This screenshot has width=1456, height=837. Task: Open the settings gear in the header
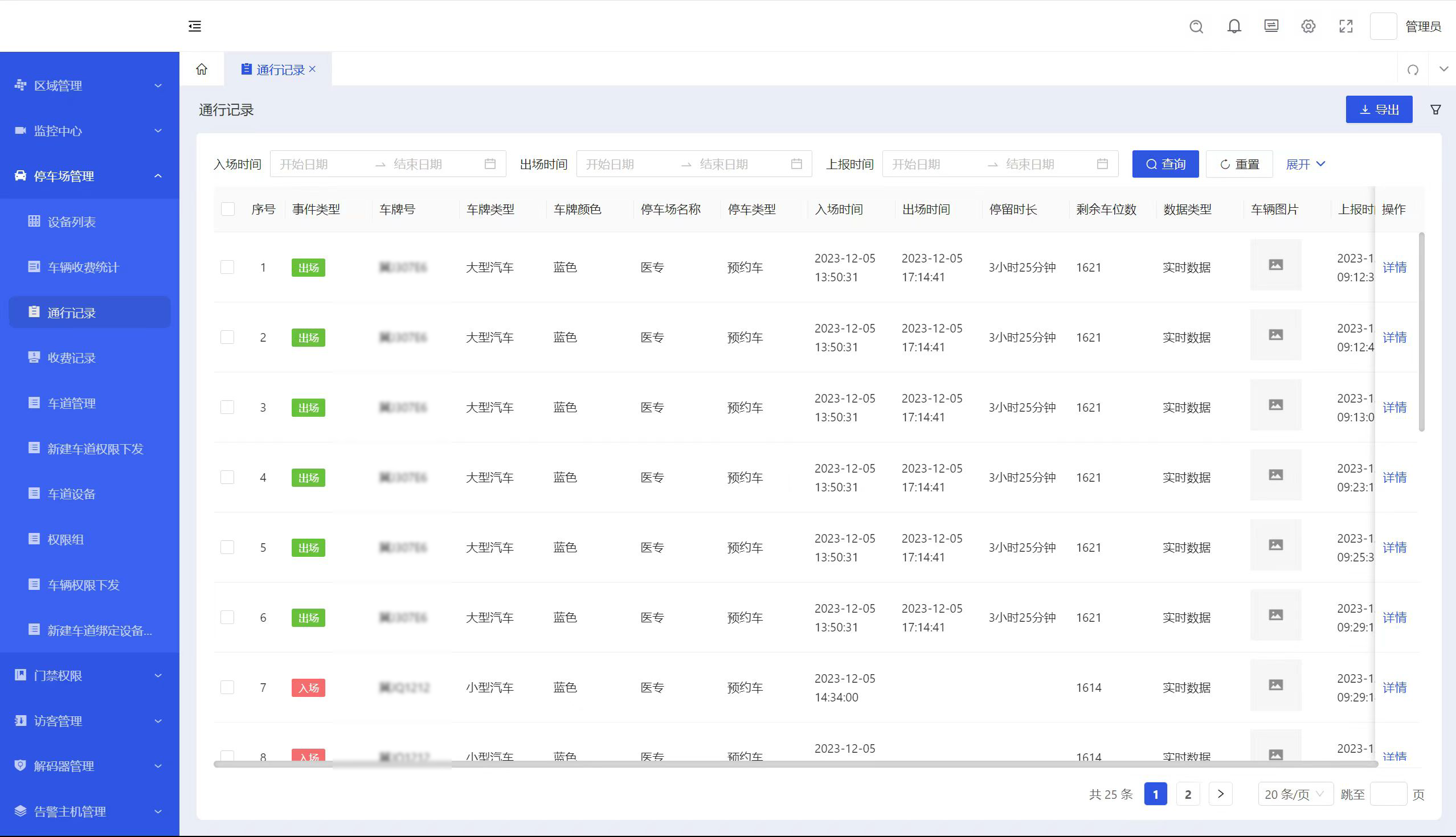pos(1308,26)
